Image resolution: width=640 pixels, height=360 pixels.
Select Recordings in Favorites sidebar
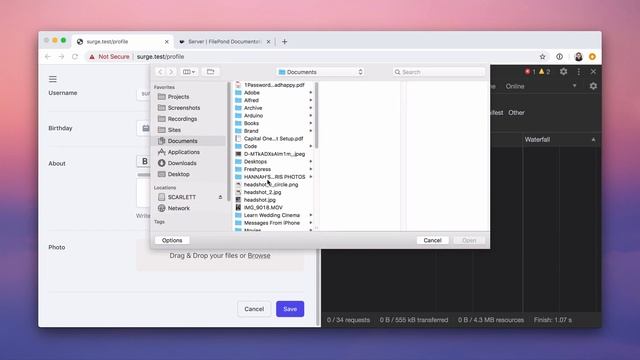182,119
